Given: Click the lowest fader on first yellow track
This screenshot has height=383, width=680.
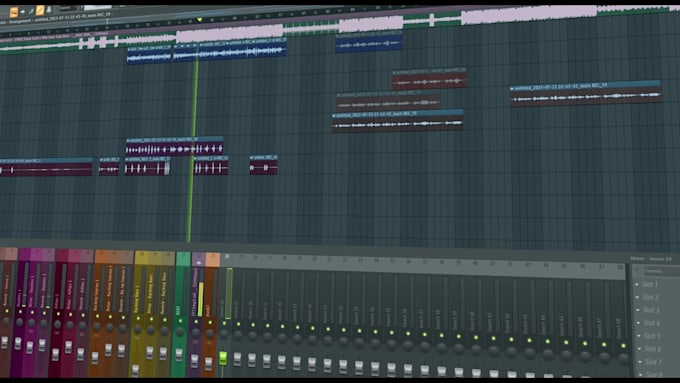Looking at the screenshot, I should click(x=136, y=370).
